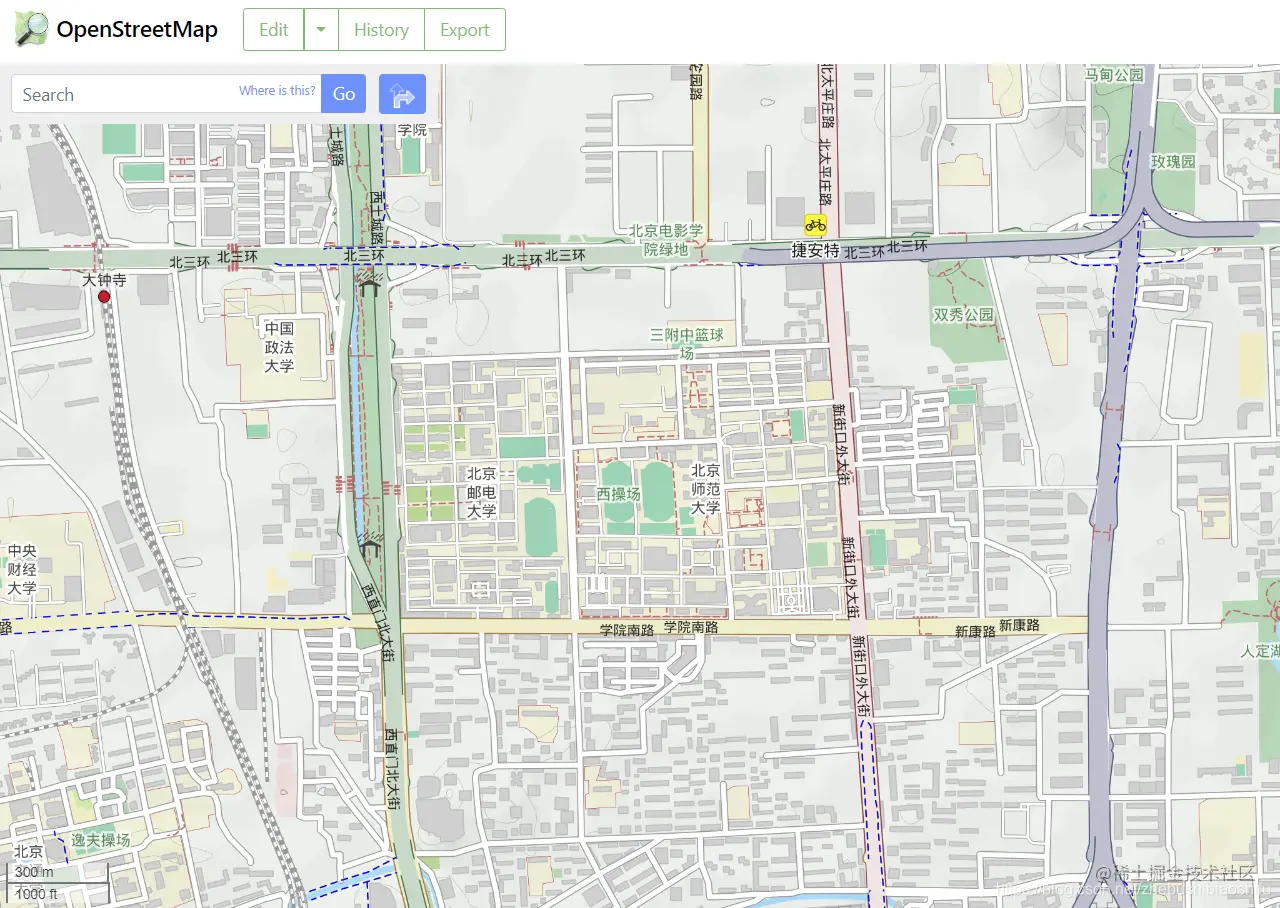Viewport: 1280px width, 908px height.
Task: Open the Export tab
Action: tap(465, 29)
